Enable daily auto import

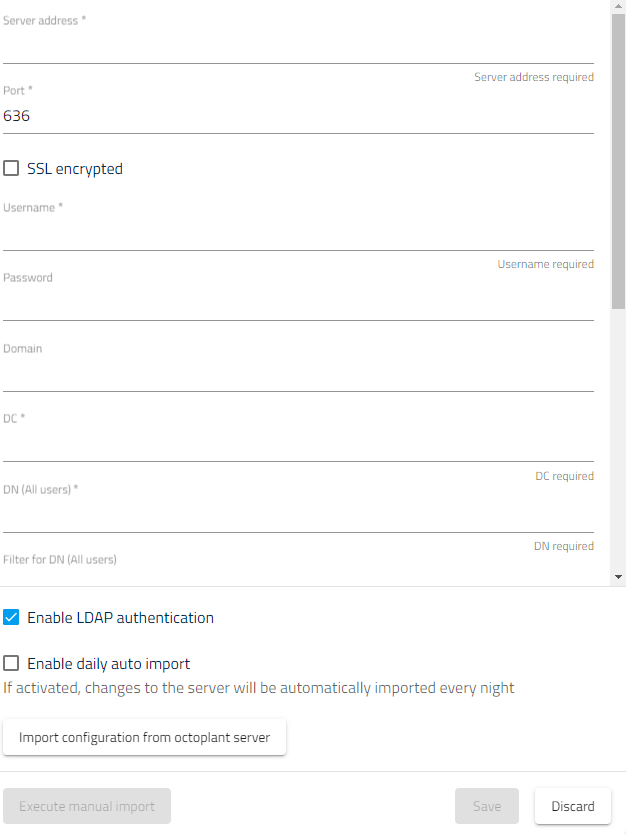(11, 662)
